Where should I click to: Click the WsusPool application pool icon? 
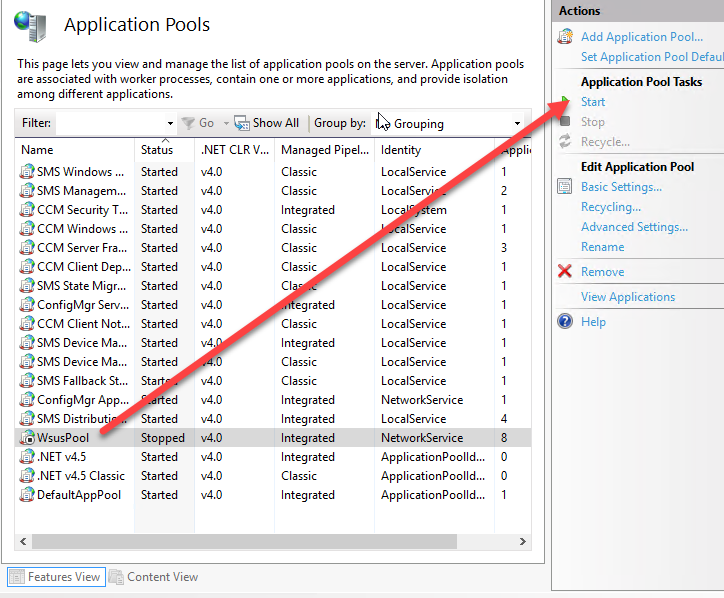click(x=27, y=438)
